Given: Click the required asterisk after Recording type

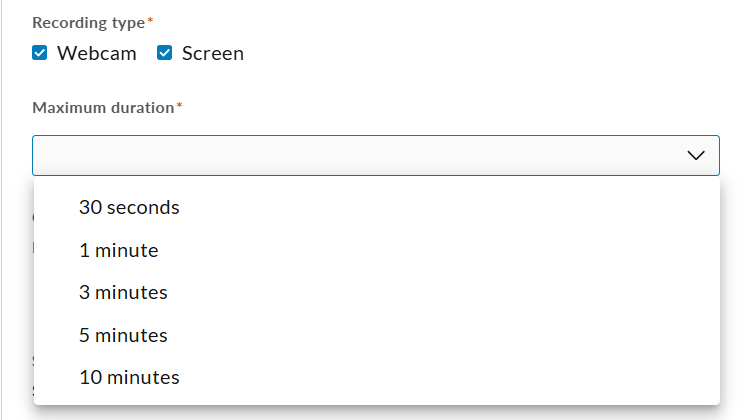Looking at the screenshot, I should [x=150, y=20].
